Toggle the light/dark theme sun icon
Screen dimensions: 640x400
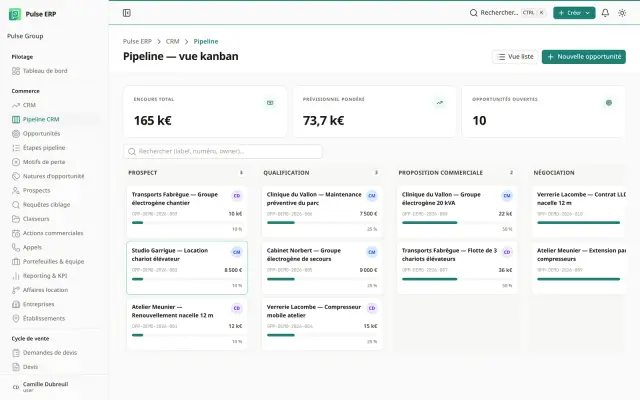622,13
